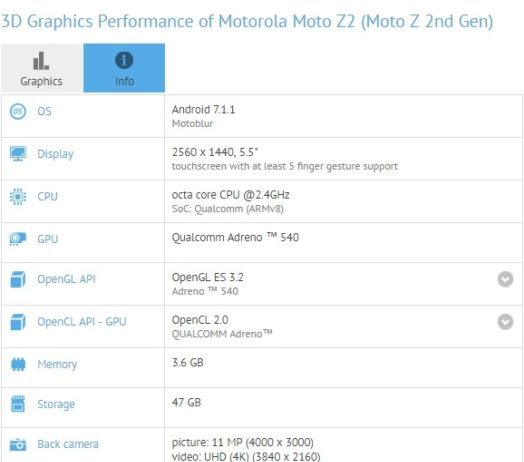Screen dimensions: 524x462
Task: Click the Back camera icon
Action: pos(18,445)
